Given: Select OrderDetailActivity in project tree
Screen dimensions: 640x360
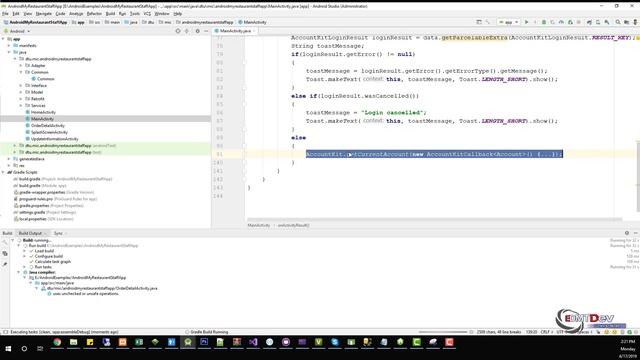Looking at the screenshot, I should point(48,126).
